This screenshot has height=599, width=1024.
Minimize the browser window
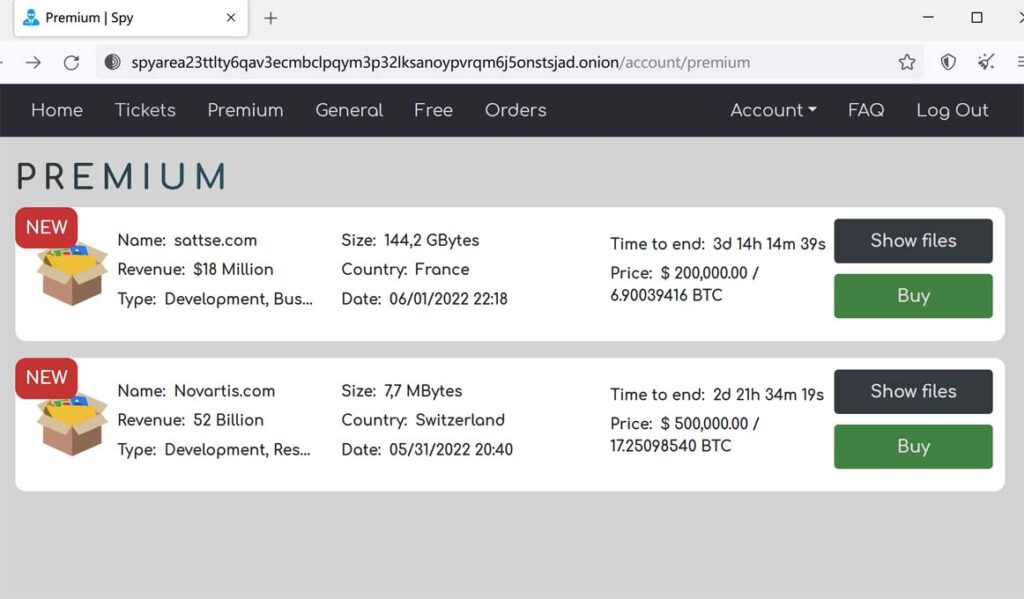point(928,18)
